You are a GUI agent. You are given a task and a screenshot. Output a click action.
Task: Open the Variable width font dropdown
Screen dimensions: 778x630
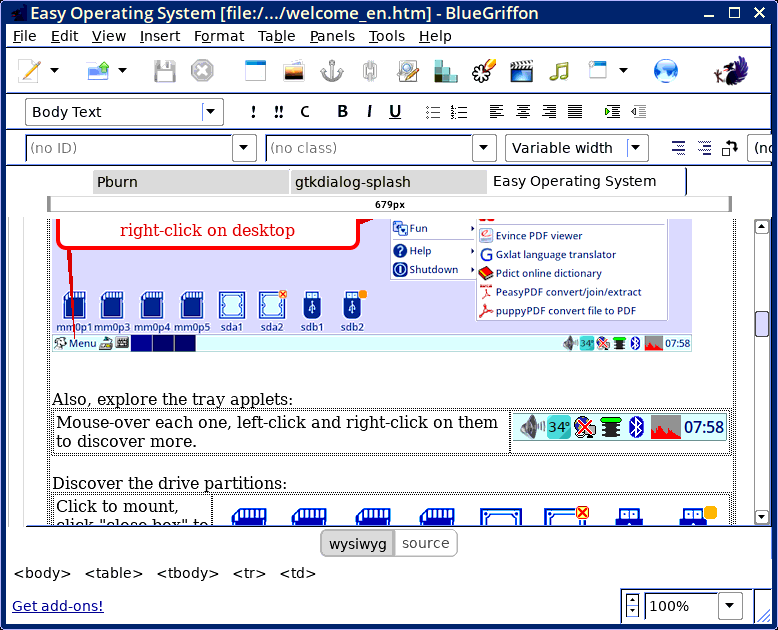577,148
